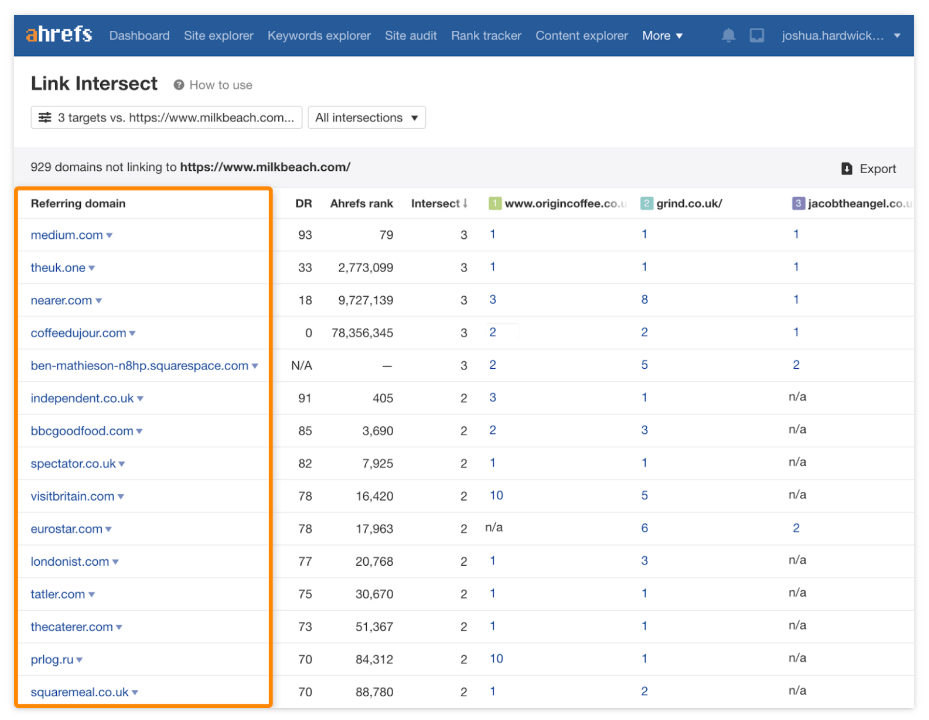Screen dimensions: 929x720
Task: Click teal badge 2 for grind.co.uk column
Action: pos(646,203)
